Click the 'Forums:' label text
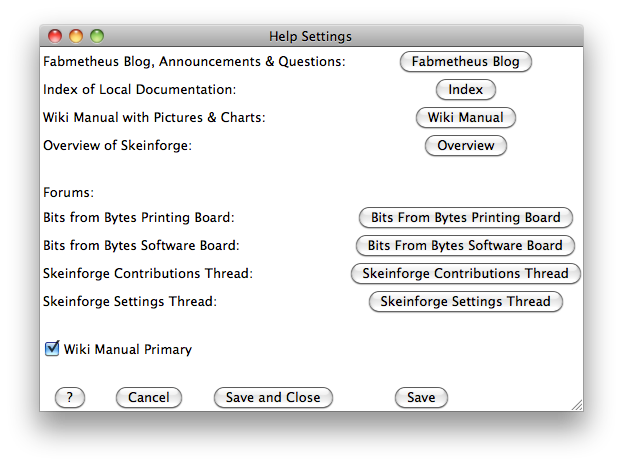623x466 pixels. click(69, 193)
